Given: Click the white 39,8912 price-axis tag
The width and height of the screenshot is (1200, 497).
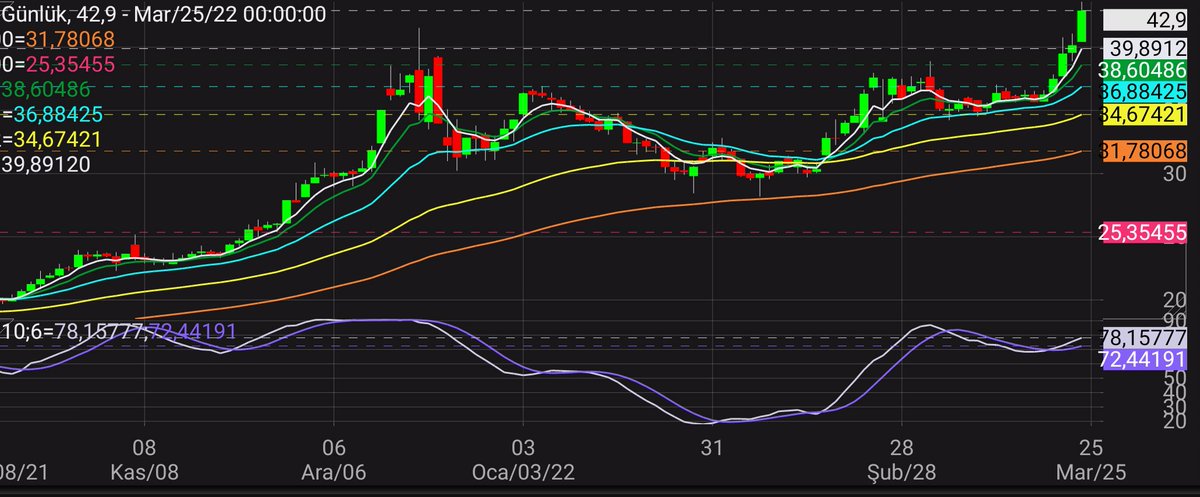Looking at the screenshot, I should 1143,47.
